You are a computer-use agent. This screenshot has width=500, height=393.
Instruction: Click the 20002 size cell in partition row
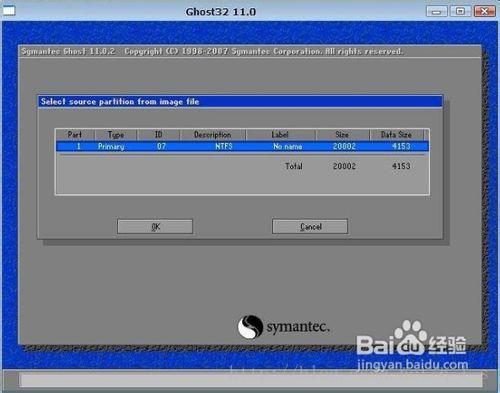[x=344, y=146]
